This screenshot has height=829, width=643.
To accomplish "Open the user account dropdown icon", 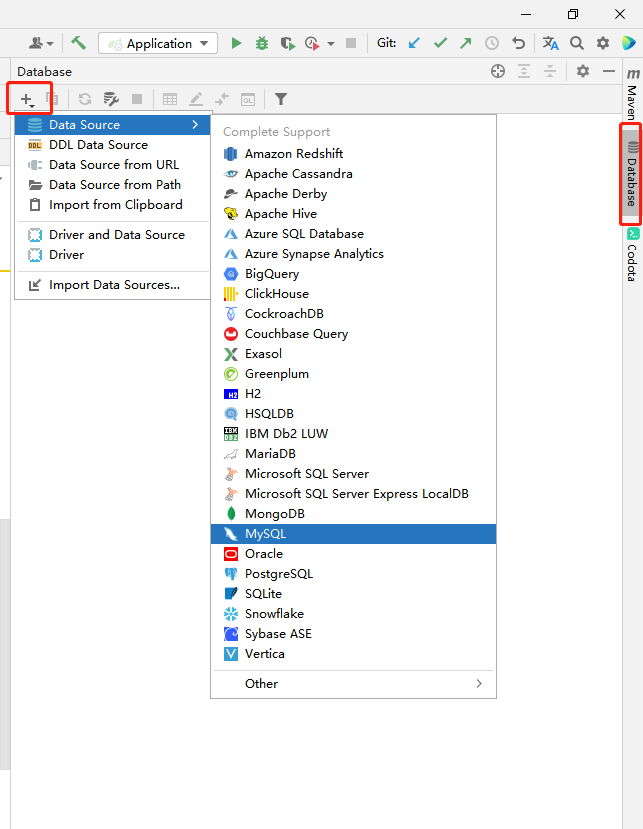I will pyautogui.click(x=41, y=43).
